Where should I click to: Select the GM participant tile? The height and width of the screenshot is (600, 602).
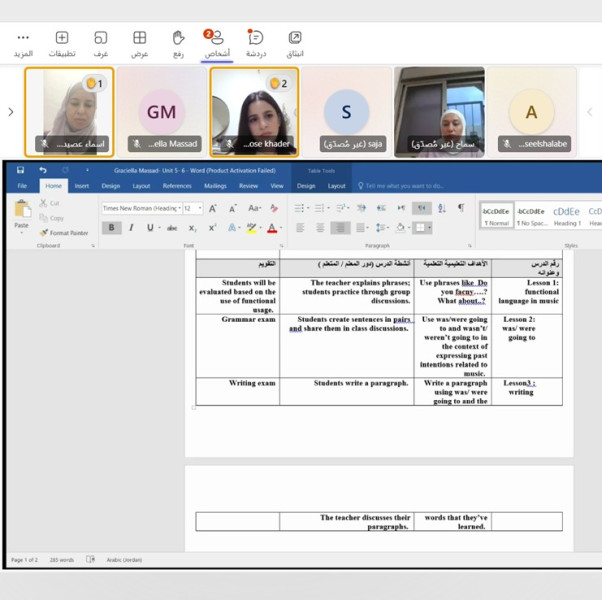click(162, 112)
